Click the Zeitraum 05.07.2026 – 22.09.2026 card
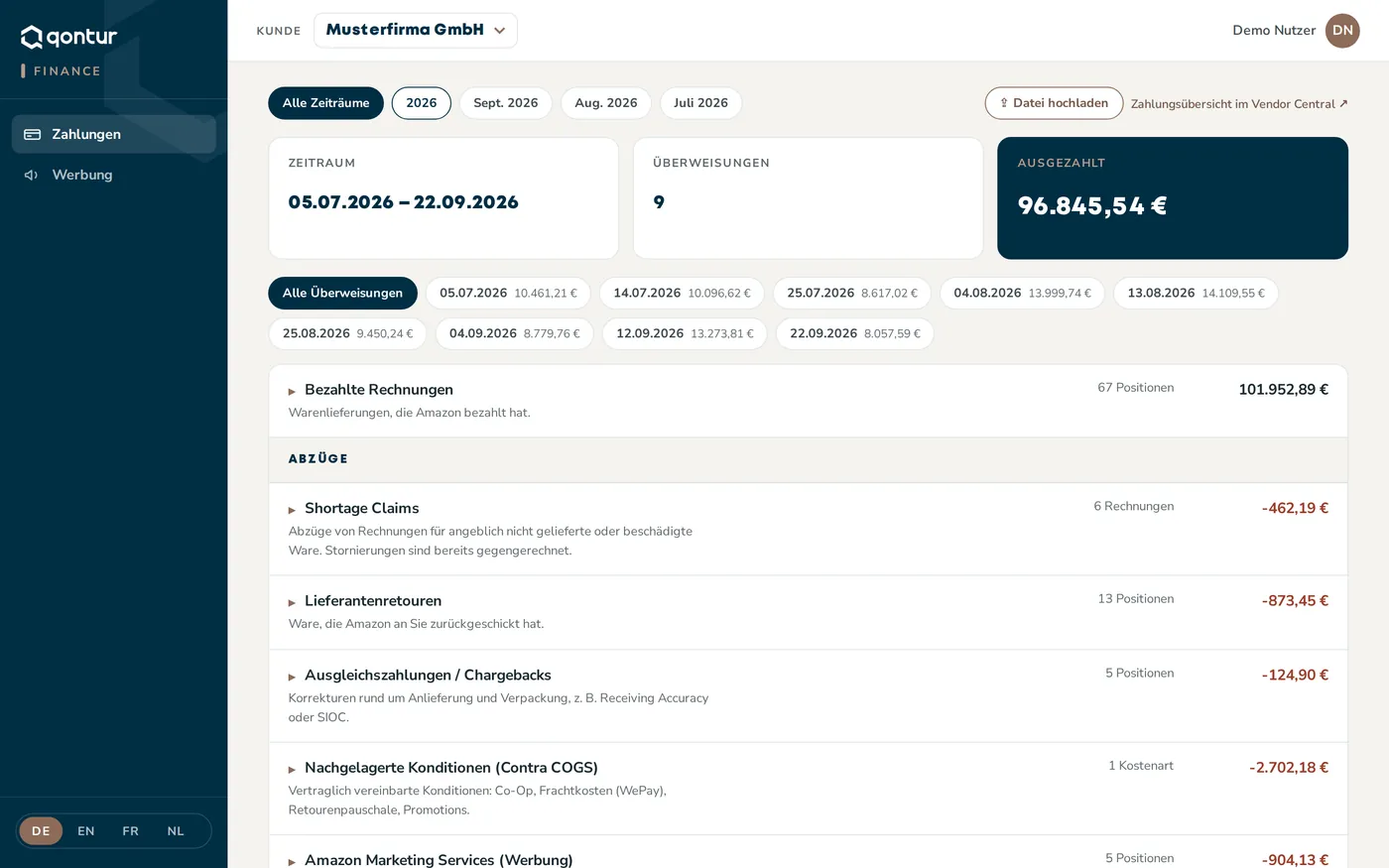The width and height of the screenshot is (1389, 868). click(x=443, y=198)
